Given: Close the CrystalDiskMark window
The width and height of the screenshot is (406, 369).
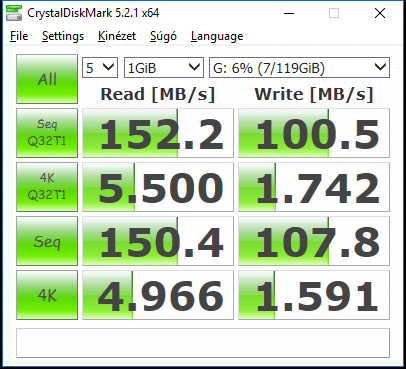Looking at the screenshot, I should point(380,13).
